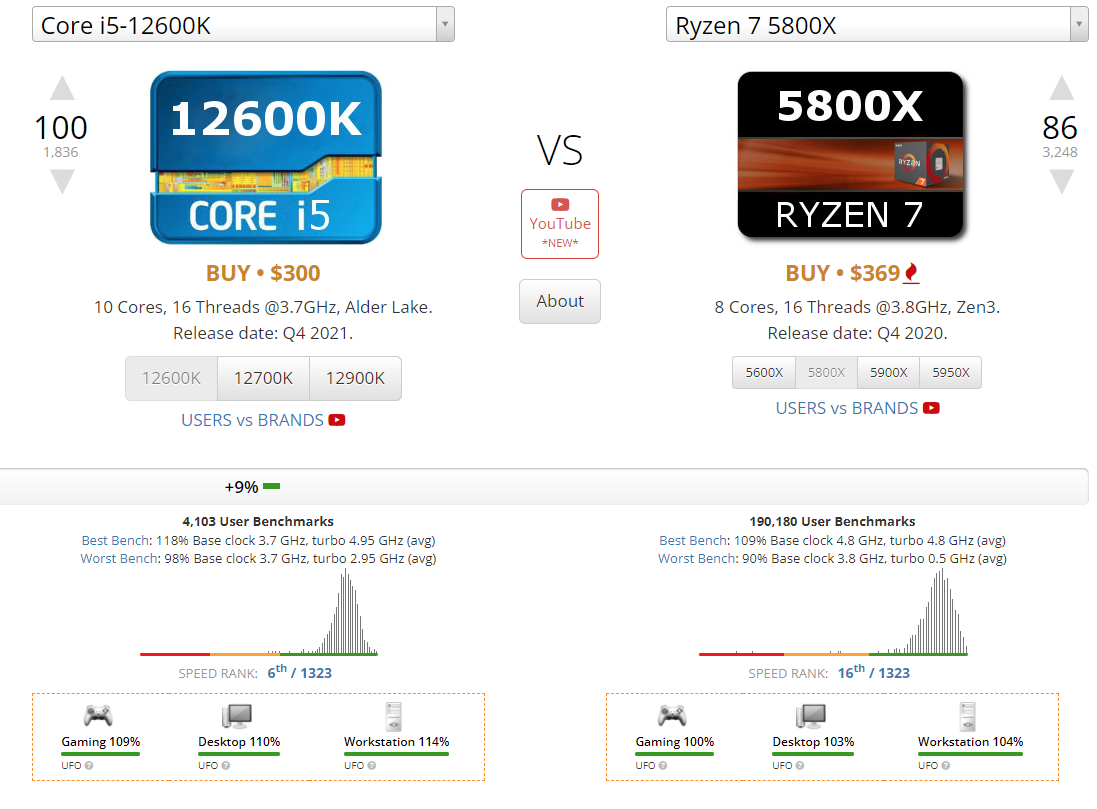The height and width of the screenshot is (809, 1097).
Task: Open Ryzen 7 5800X CPU dropdown
Action: pyautogui.click(x=877, y=24)
